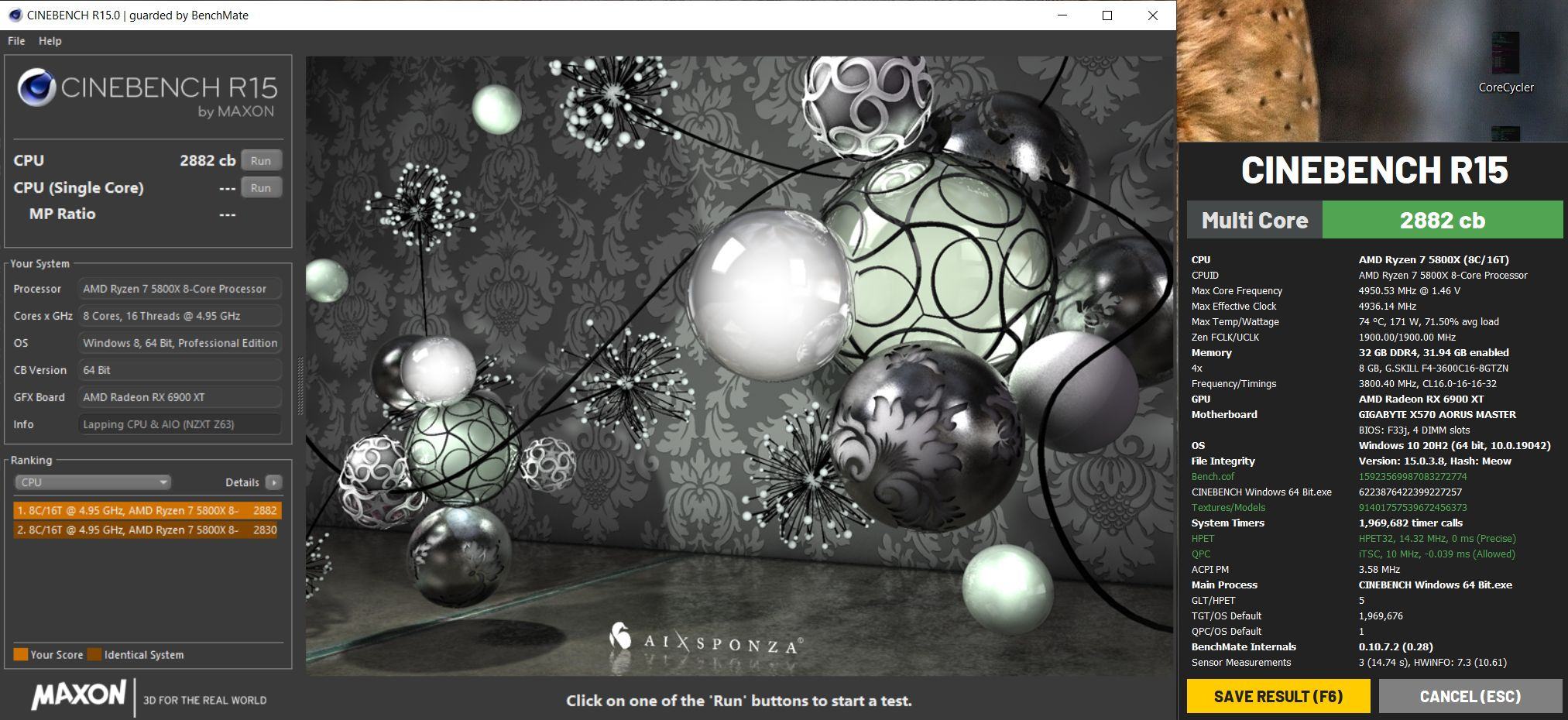Open the File menu
The height and width of the screenshot is (720, 1568).
click(x=16, y=41)
